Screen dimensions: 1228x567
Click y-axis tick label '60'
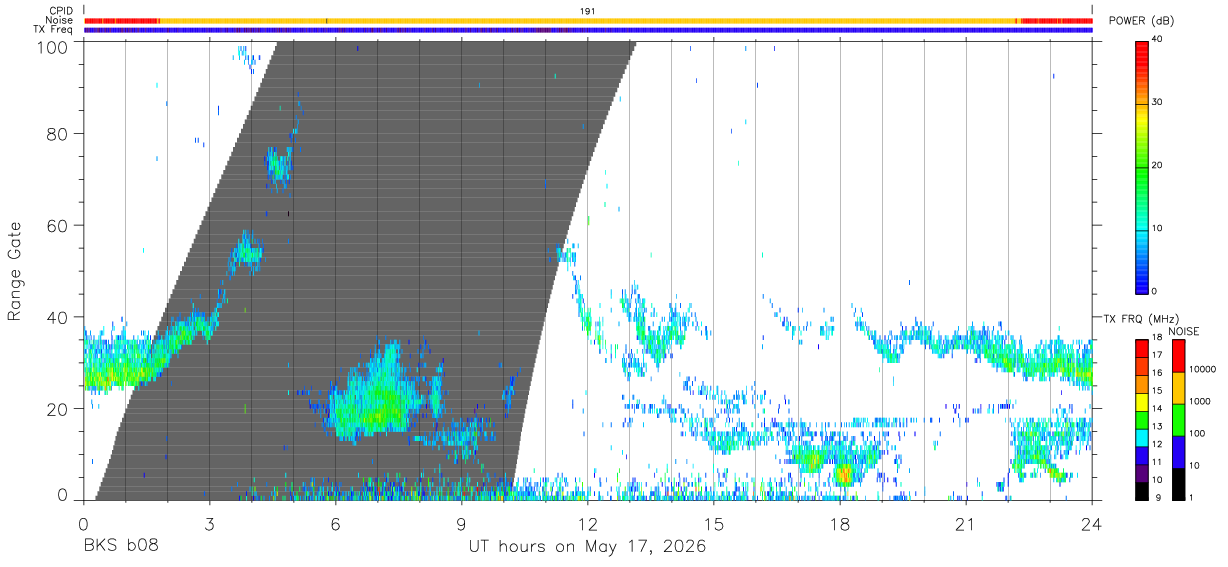57,225
